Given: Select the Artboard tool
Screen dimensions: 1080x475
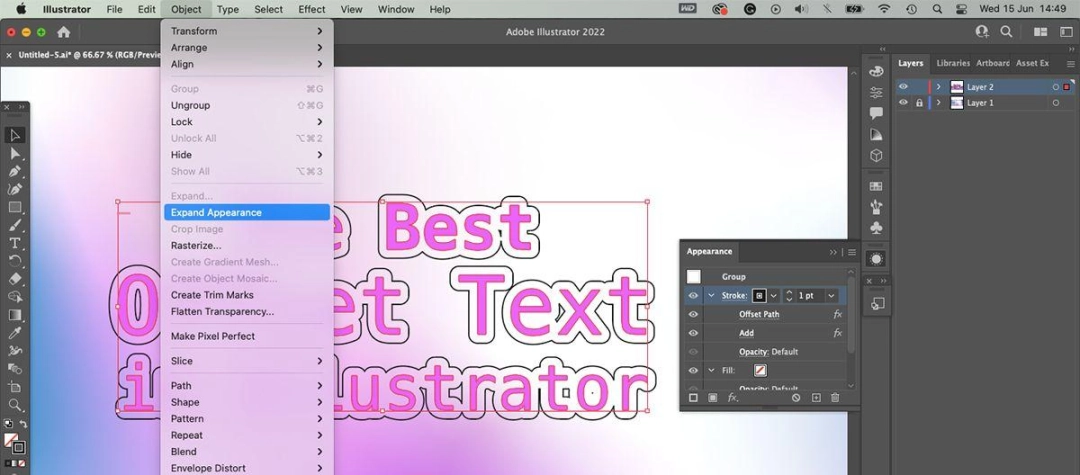Looking at the screenshot, I should [14, 387].
